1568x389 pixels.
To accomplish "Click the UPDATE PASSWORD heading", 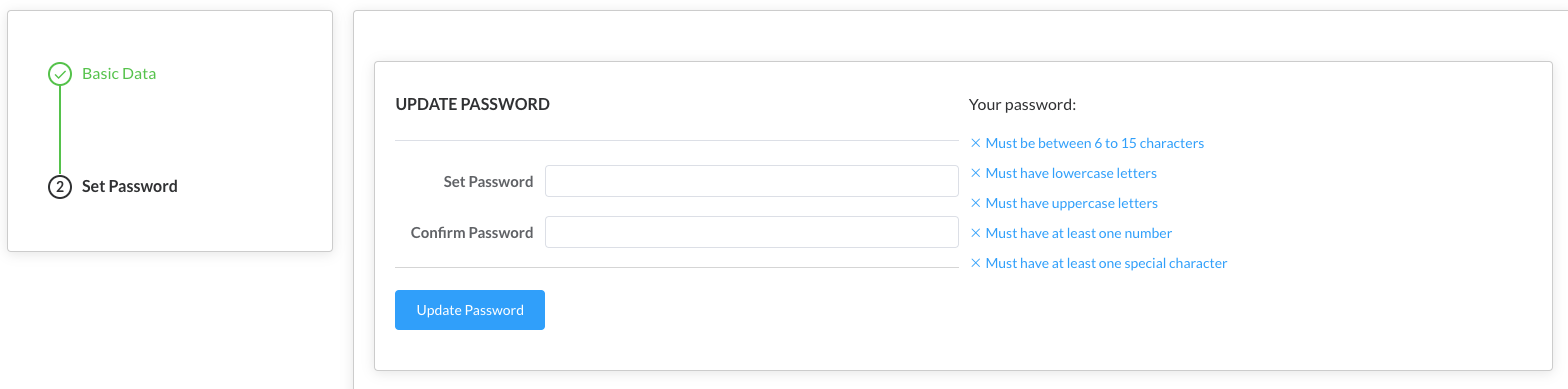I will (x=472, y=104).
